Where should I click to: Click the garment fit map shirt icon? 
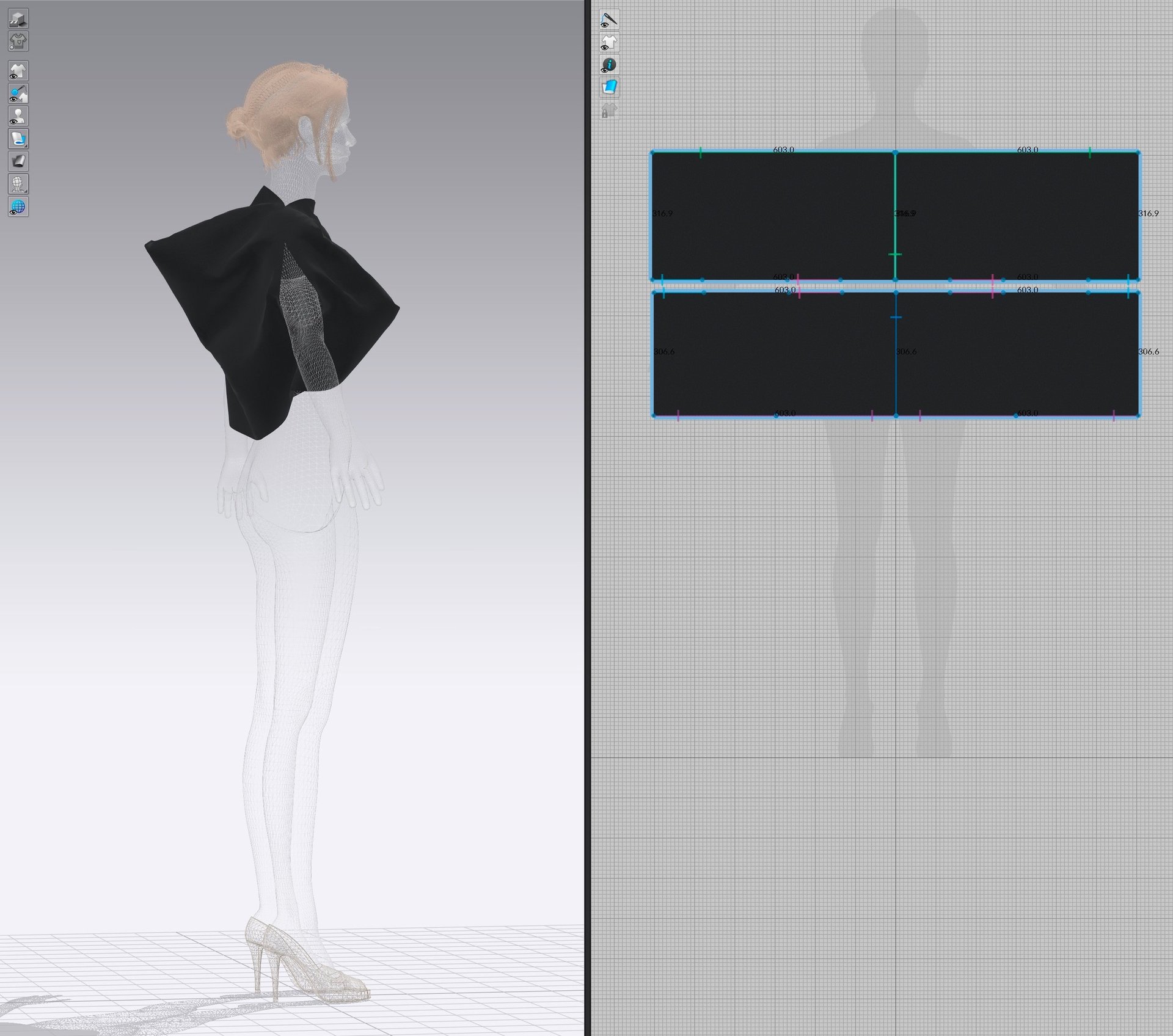point(18,42)
